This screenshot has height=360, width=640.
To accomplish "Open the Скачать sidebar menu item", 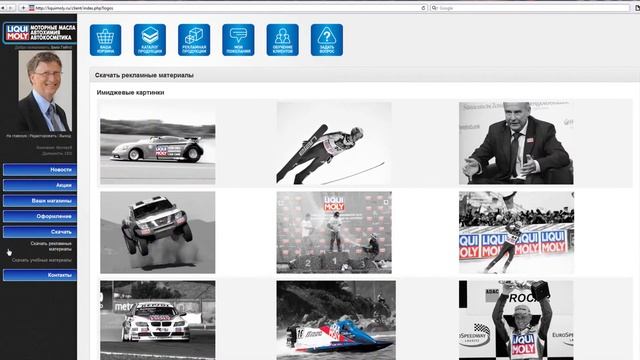I will pyautogui.click(x=40, y=231).
